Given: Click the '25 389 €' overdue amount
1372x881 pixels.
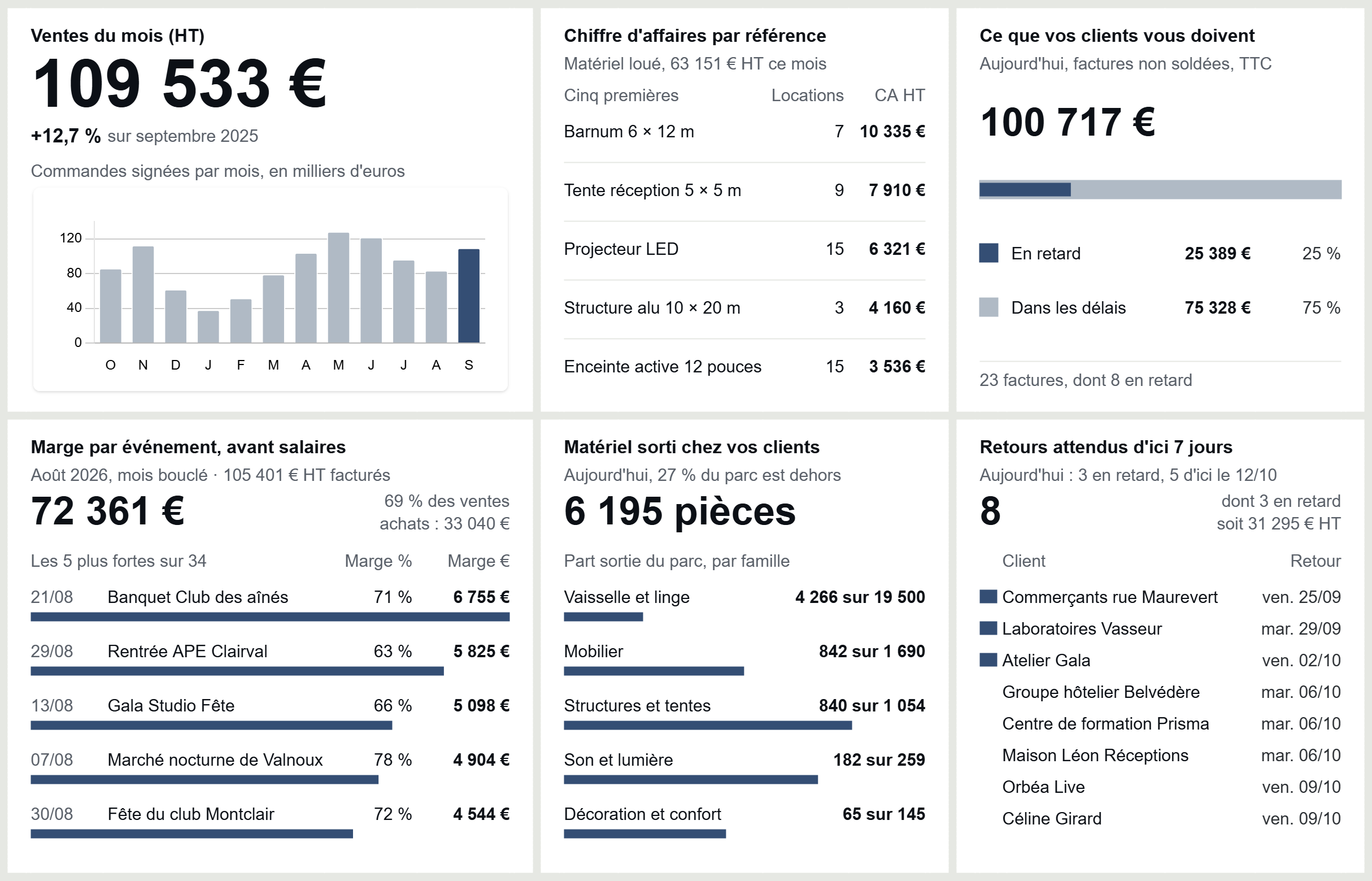Looking at the screenshot, I should 1218,253.
